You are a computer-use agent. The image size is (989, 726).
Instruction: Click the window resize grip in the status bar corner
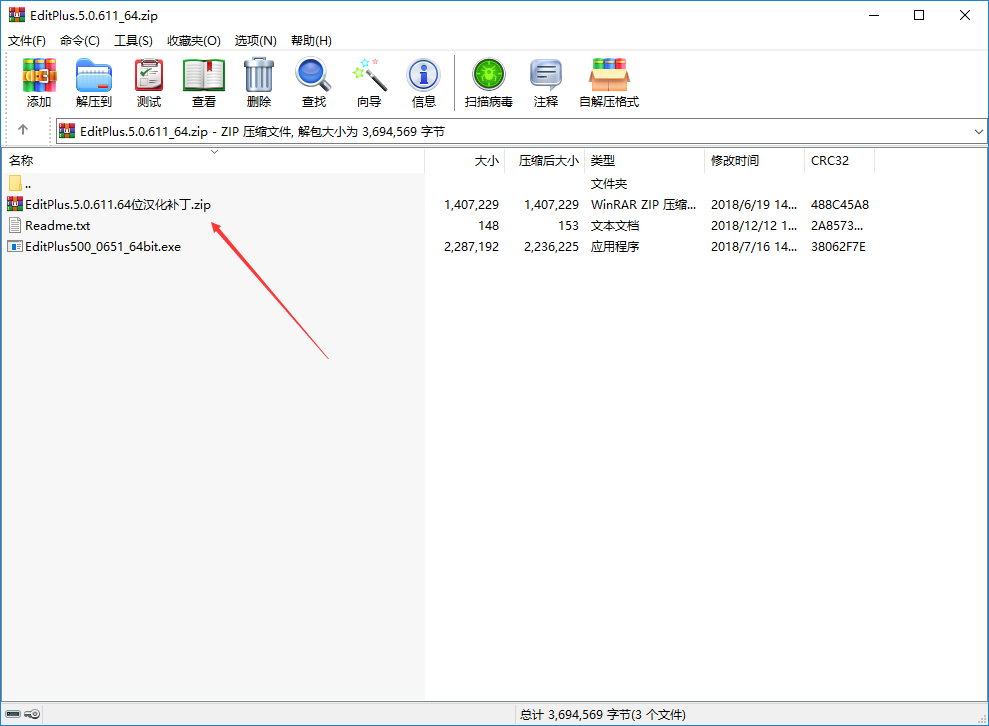point(981,718)
